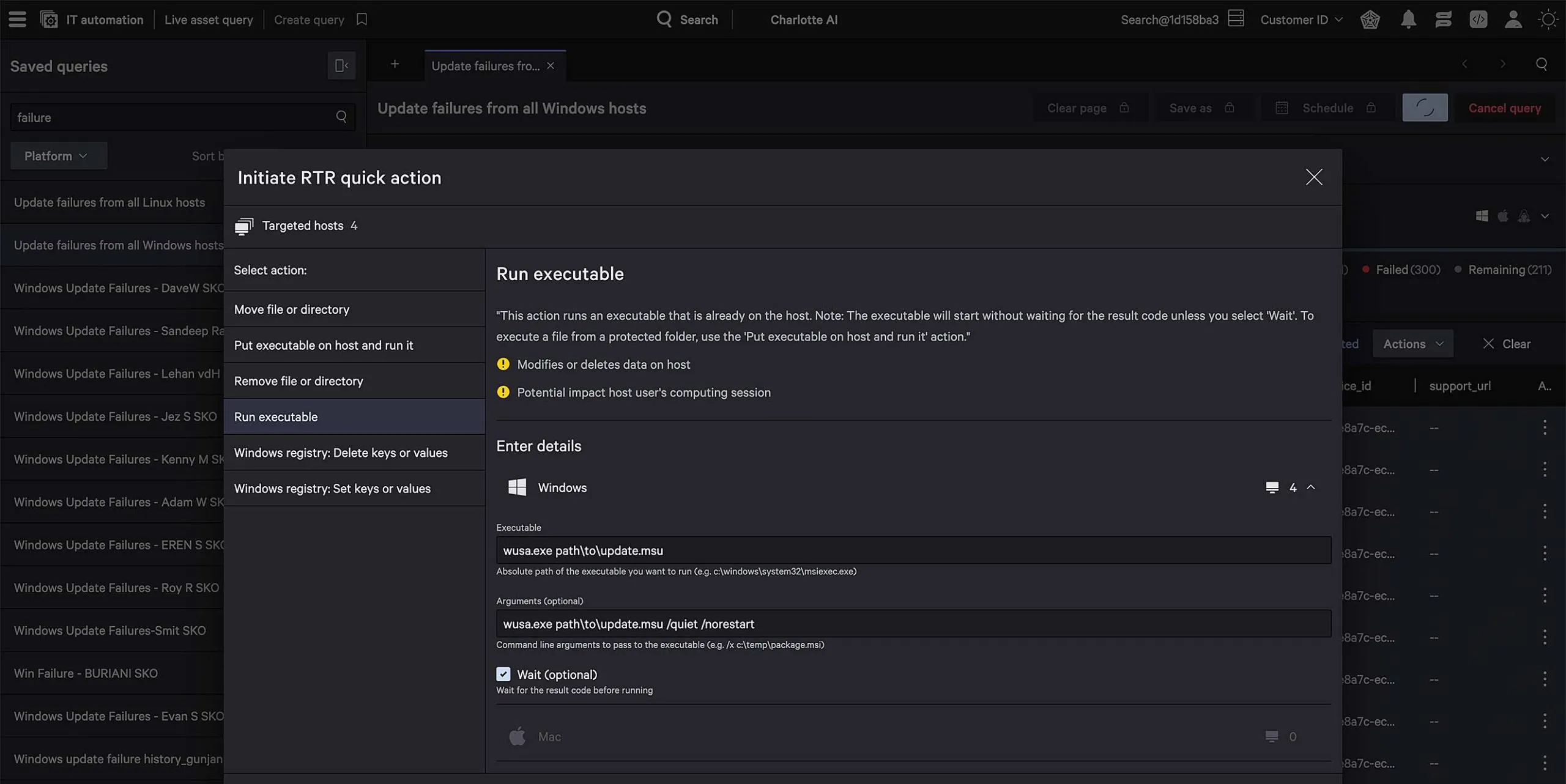The height and width of the screenshot is (784, 1566).
Task: Select Windows registry: Delete keys or values
Action: click(354, 453)
